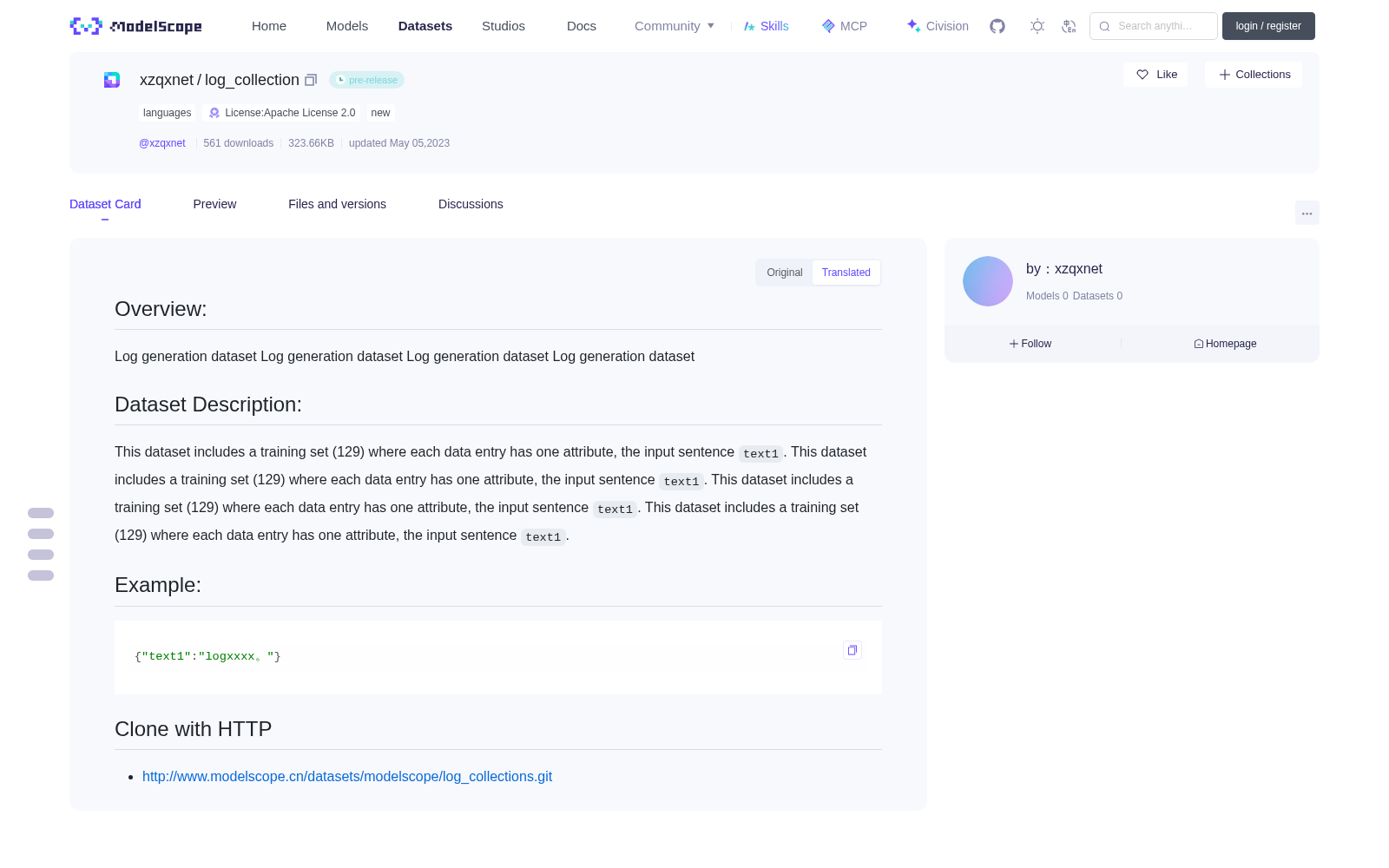Switch to Files and versions tab
The height and width of the screenshot is (868, 1389).
click(337, 204)
